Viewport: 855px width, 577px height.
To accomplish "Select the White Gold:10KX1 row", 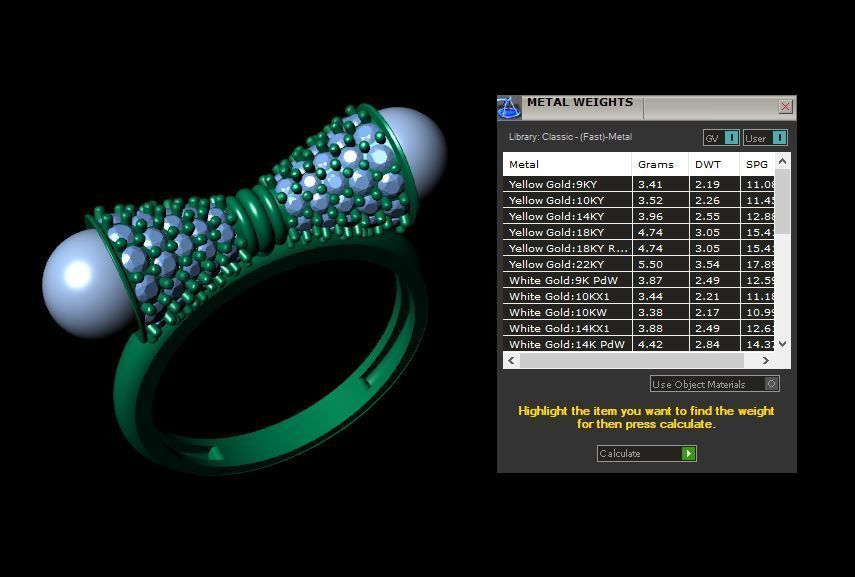I will pyautogui.click(x=639, y=296).
